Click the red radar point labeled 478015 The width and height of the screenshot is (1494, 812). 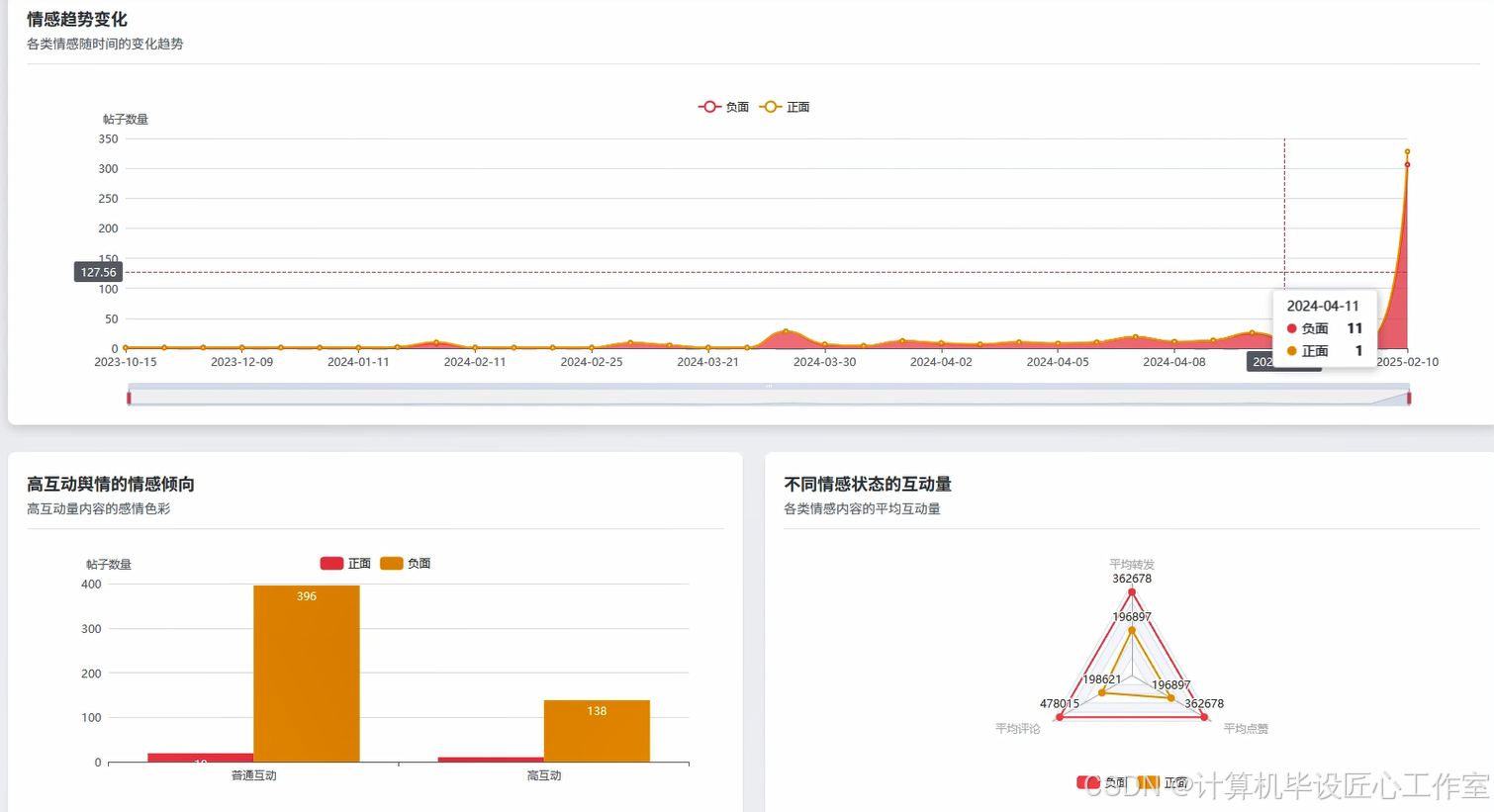point(1060,717)
